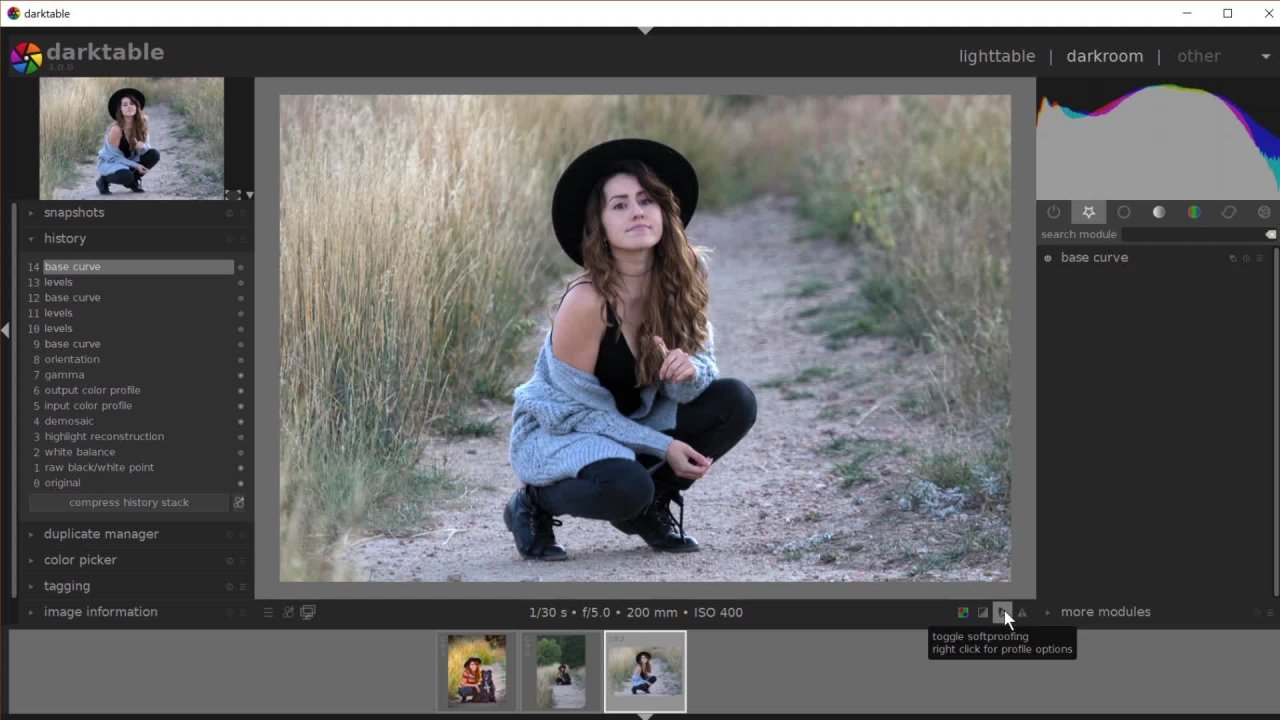
Task: Open the color module group
Action: pos(1194,212)
